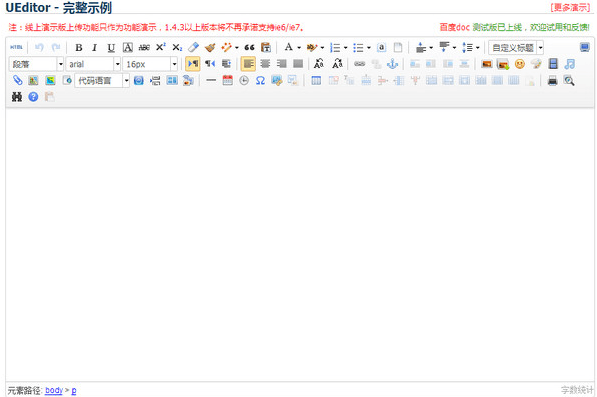
Task: Open search and replace binoculars
Action: coord(17,97)
